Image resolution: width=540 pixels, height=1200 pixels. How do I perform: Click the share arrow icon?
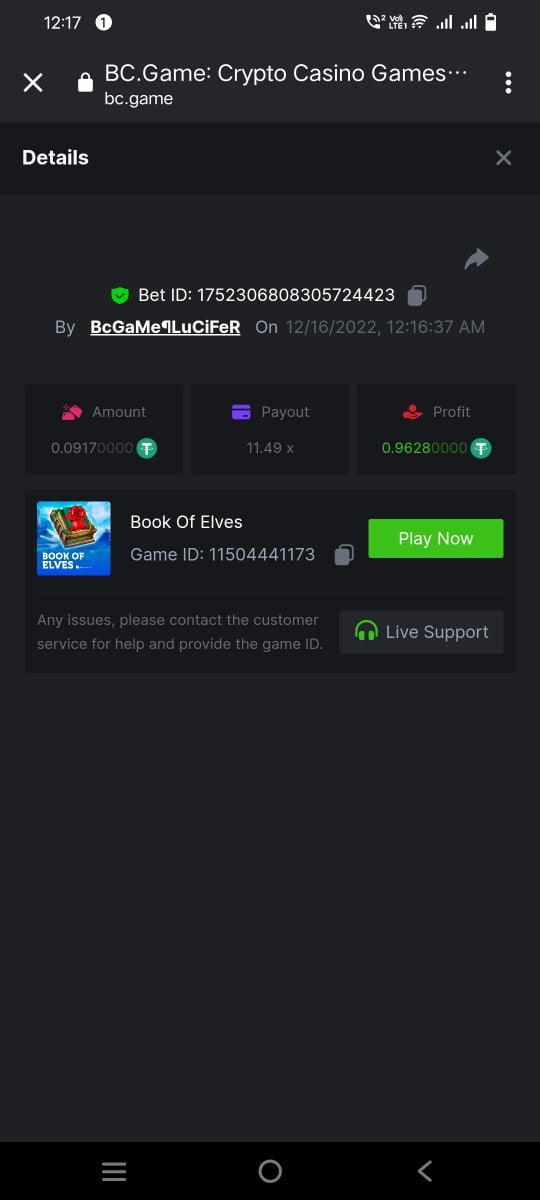477,259
